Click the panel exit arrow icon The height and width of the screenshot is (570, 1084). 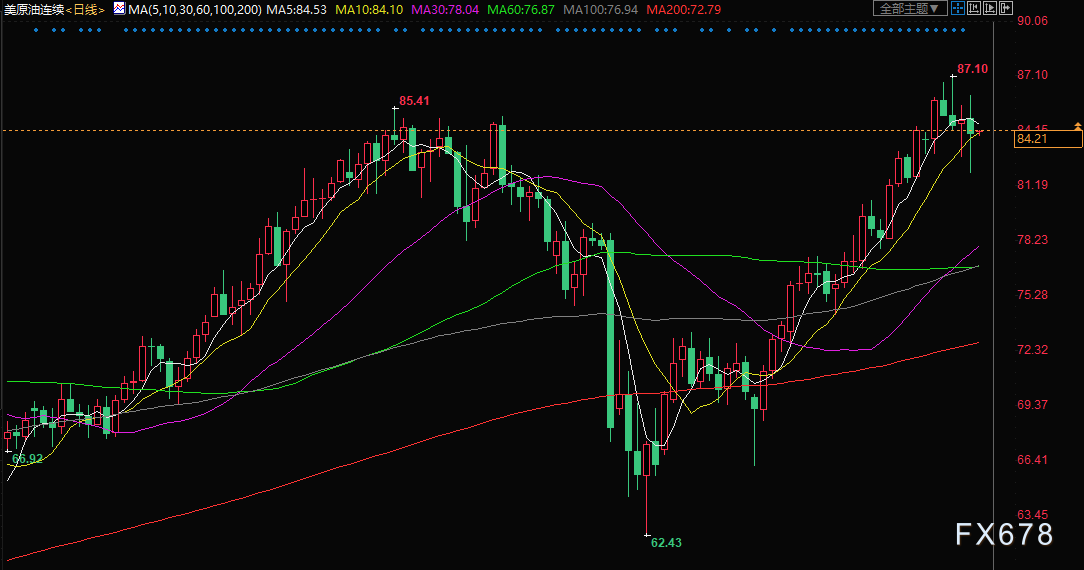click(x=1006, y=9)
